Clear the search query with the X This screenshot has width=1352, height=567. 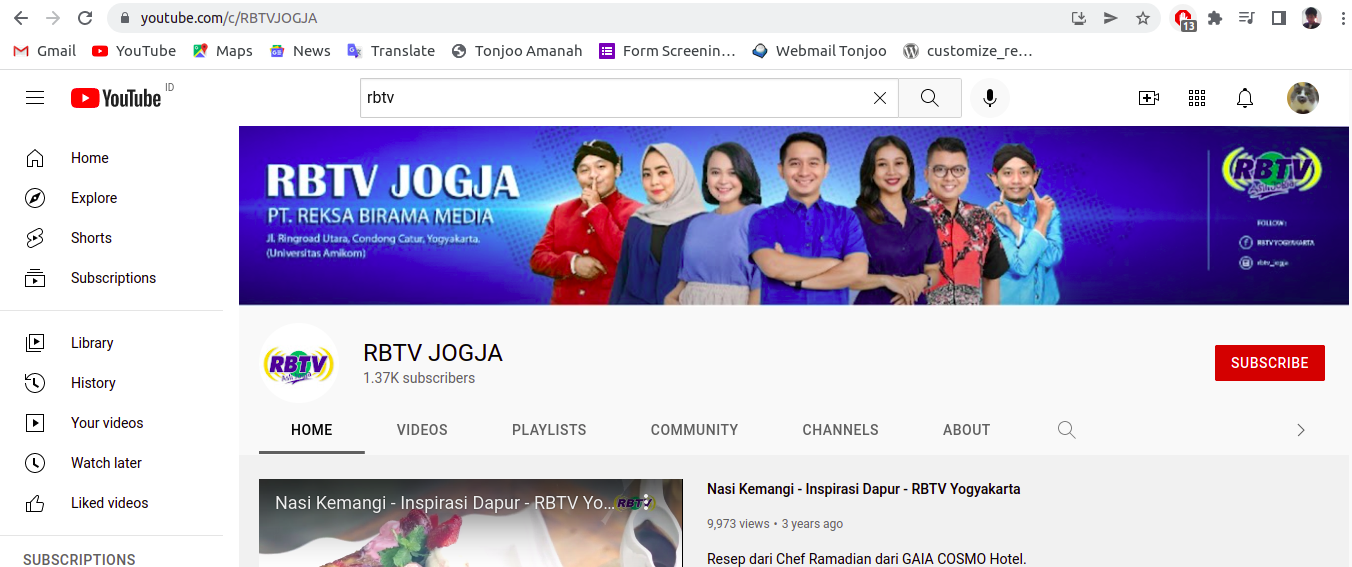[880, 98]
